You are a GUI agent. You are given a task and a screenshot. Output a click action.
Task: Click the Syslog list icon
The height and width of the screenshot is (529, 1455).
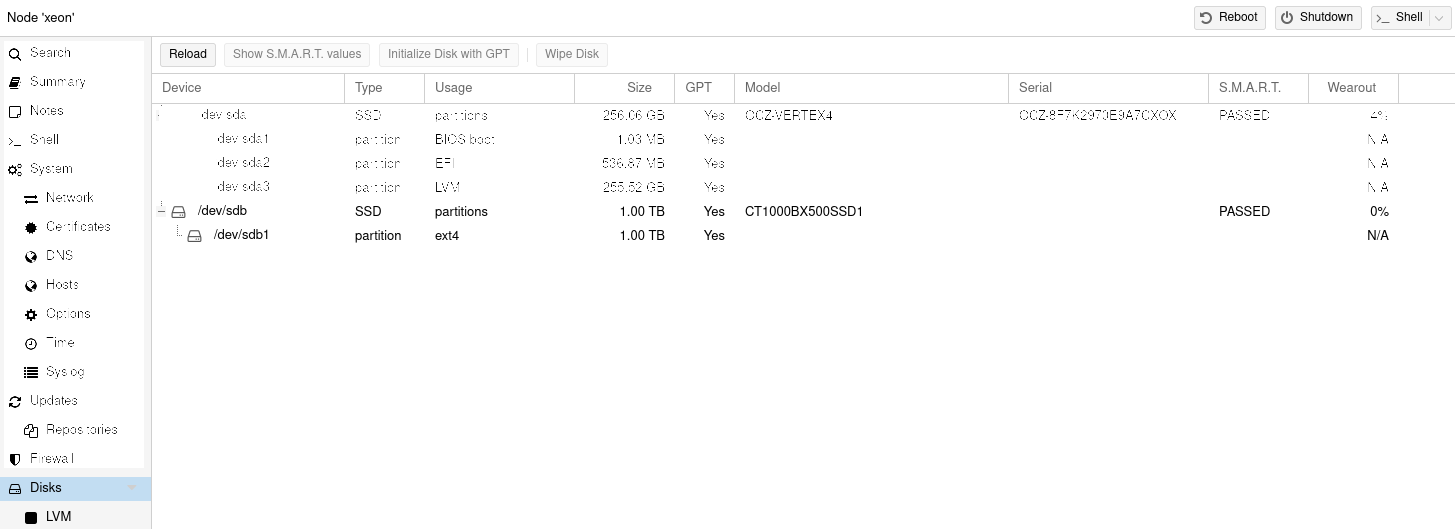[31, 373]
